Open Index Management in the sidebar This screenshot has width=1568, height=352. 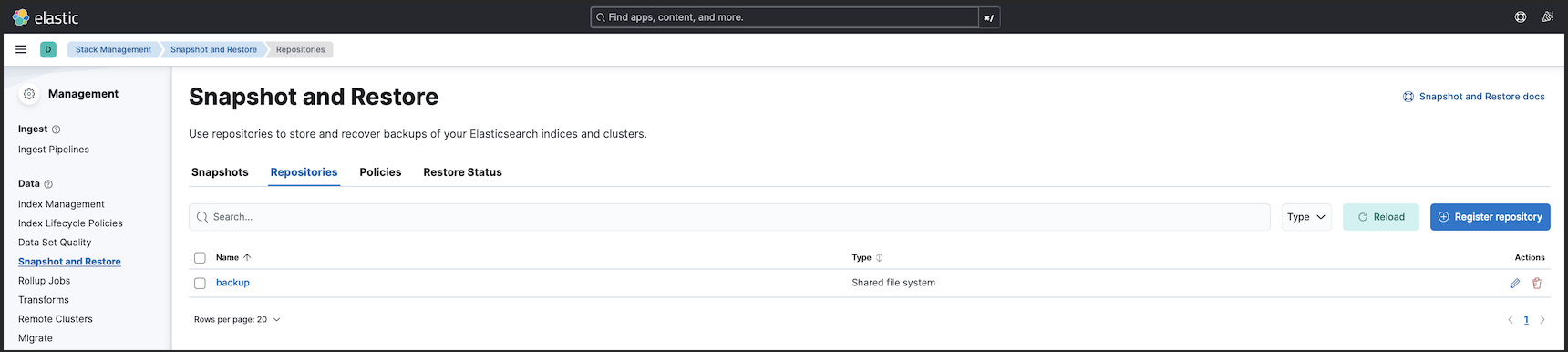pos(61,204)
